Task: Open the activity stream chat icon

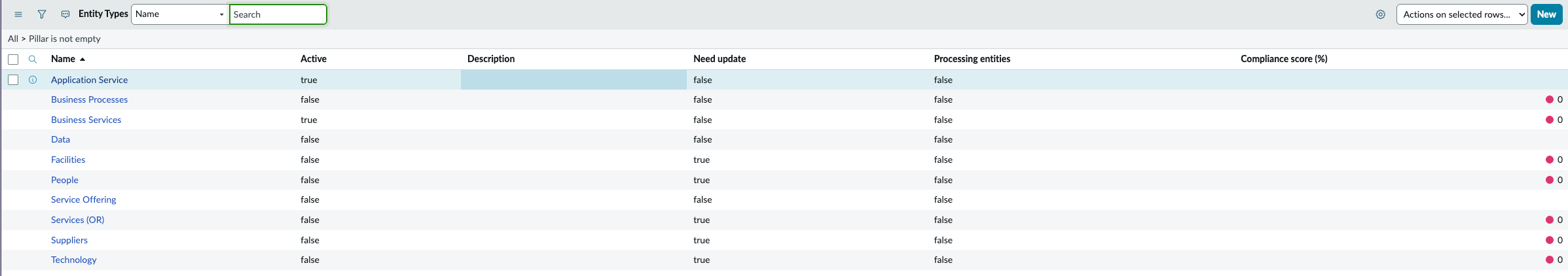Action: point(65,14)
